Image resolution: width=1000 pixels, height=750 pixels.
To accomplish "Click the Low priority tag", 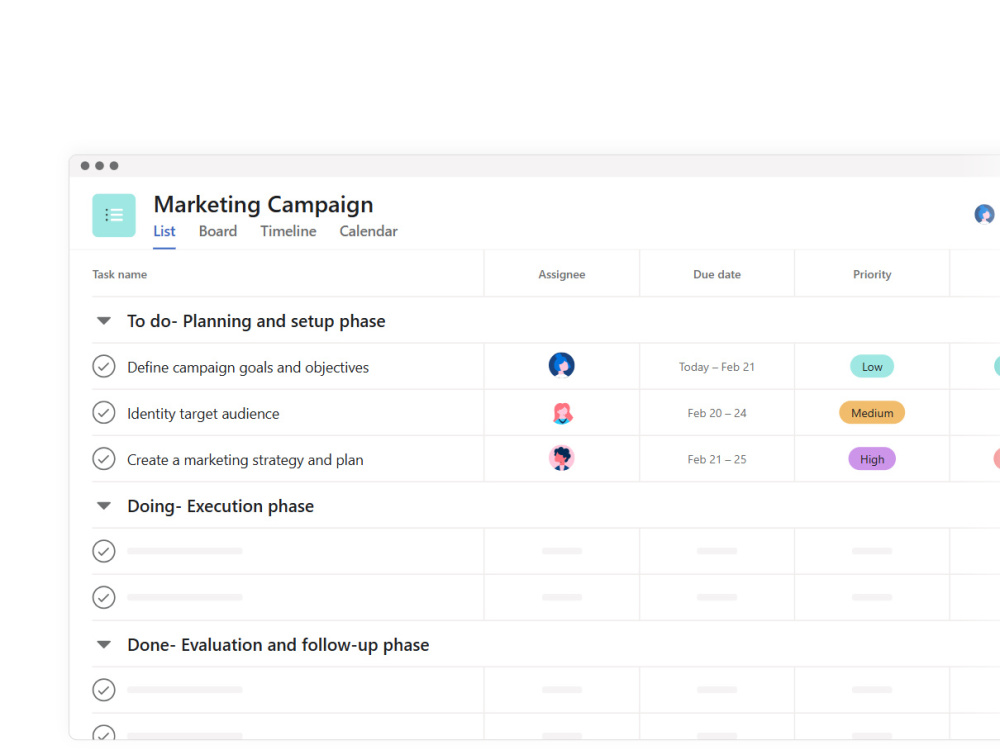I will pyautogui.click(x=872, y=367).
